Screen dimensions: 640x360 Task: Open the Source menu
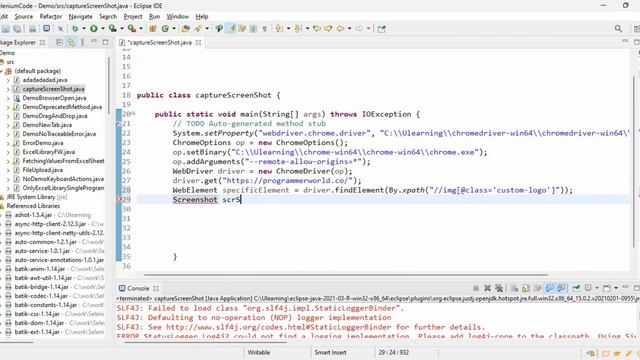24,17
